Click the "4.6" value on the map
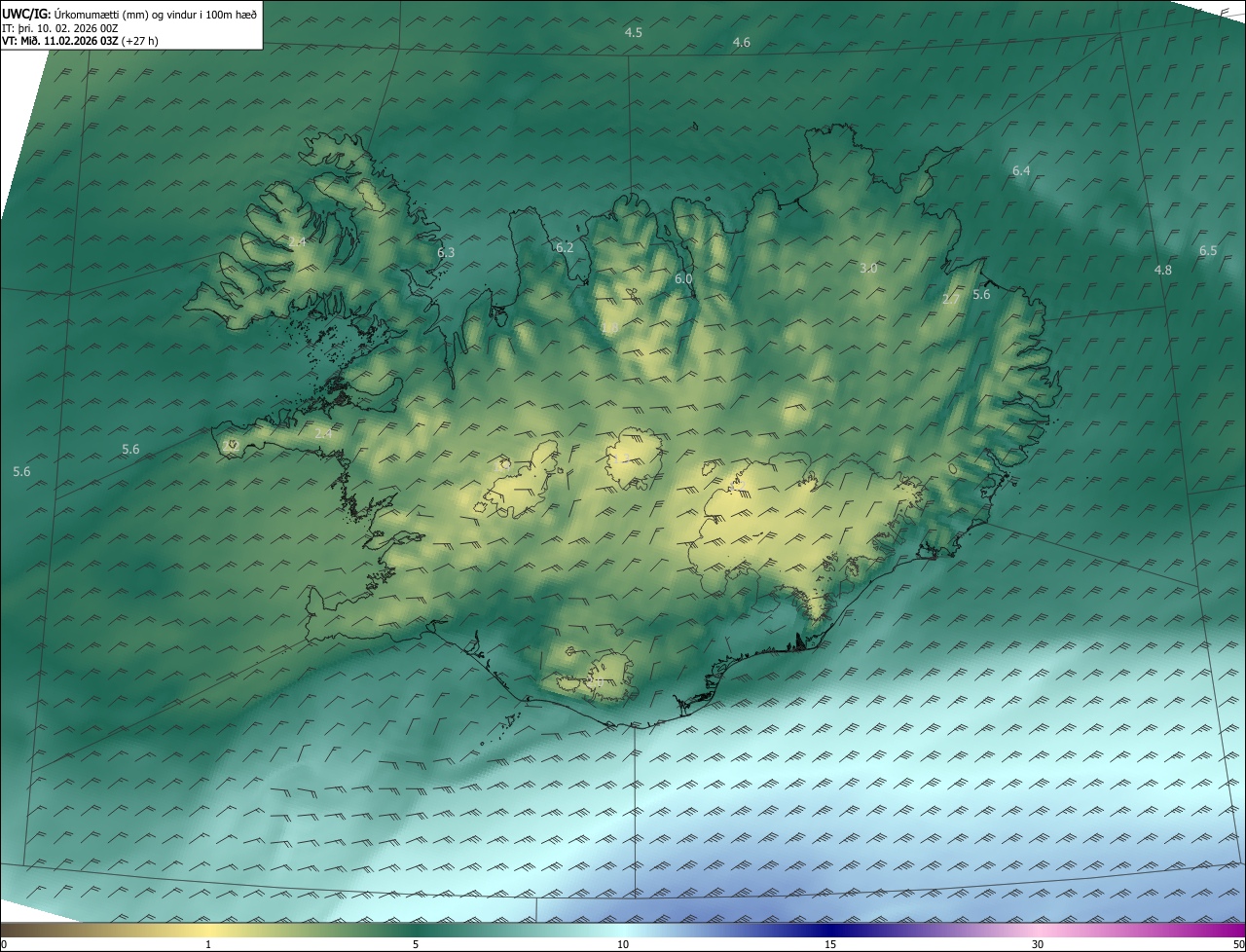Screen dimensions: 1246x952 pyautogui.click(x=741, y=43)
